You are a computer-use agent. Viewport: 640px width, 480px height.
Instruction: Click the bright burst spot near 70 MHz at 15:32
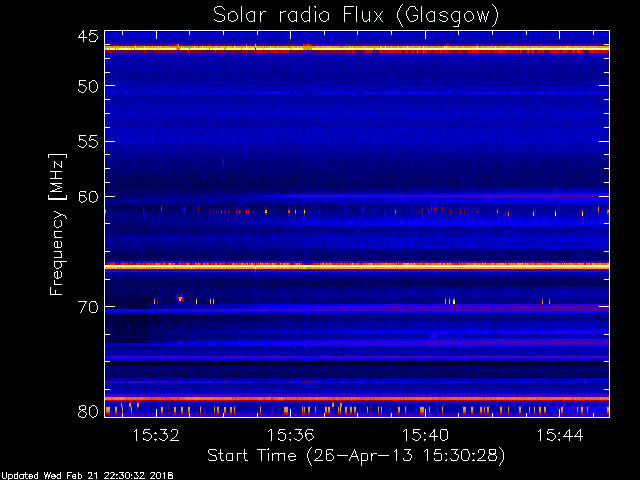pos(180,299)
